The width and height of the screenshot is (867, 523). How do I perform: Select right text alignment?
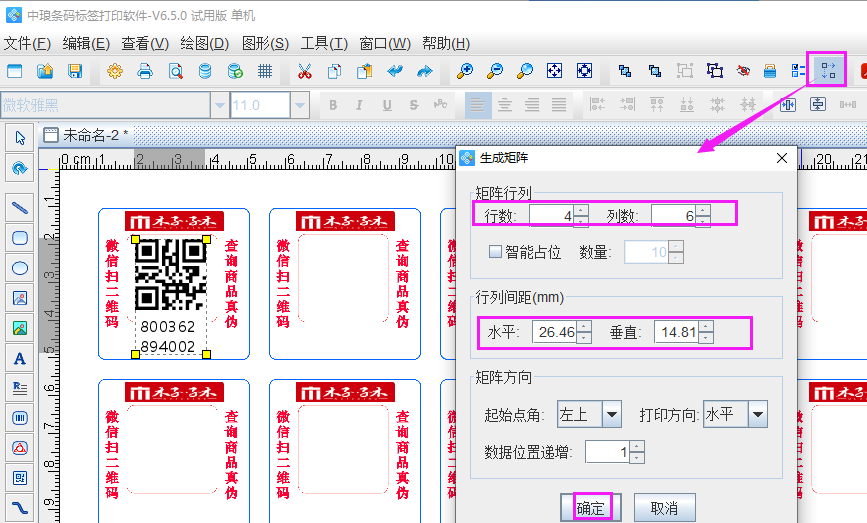(532, 104)
